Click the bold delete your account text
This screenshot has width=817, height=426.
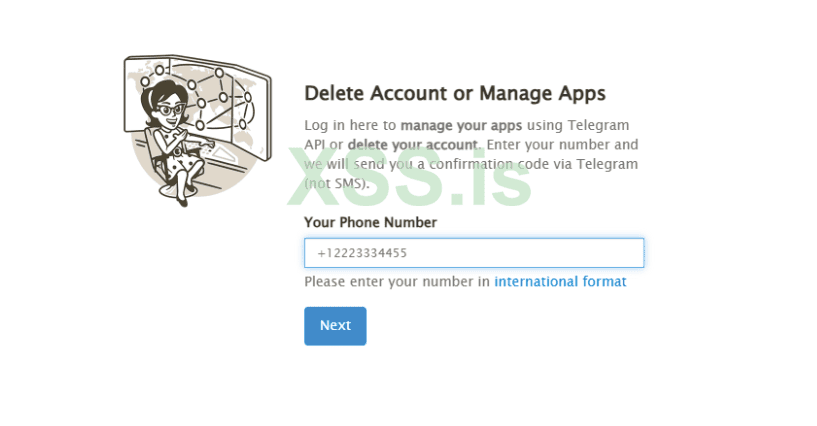(412, 145)
